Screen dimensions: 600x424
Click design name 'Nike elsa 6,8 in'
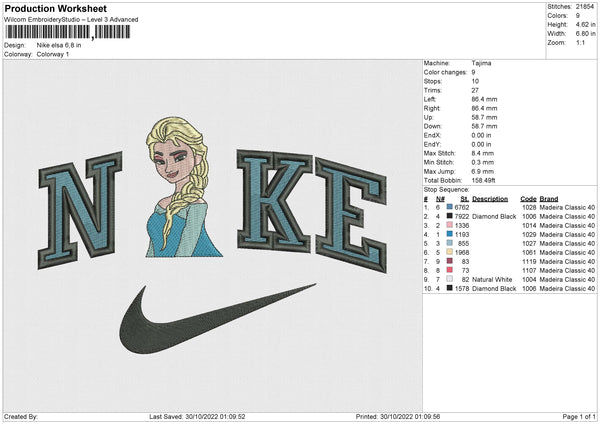[x=59, y=45]
